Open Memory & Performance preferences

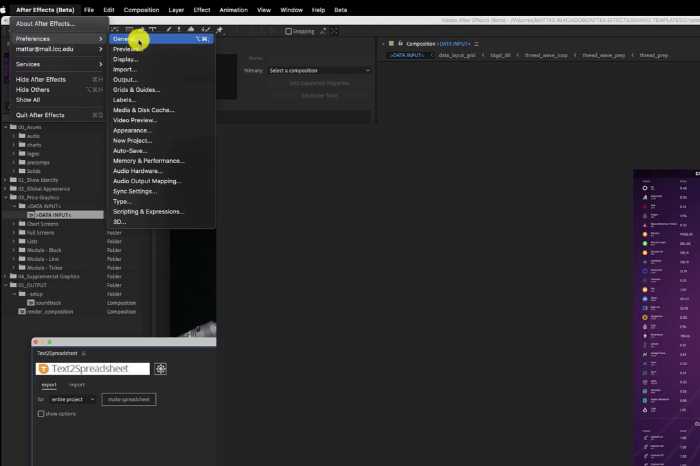[162, 161]
